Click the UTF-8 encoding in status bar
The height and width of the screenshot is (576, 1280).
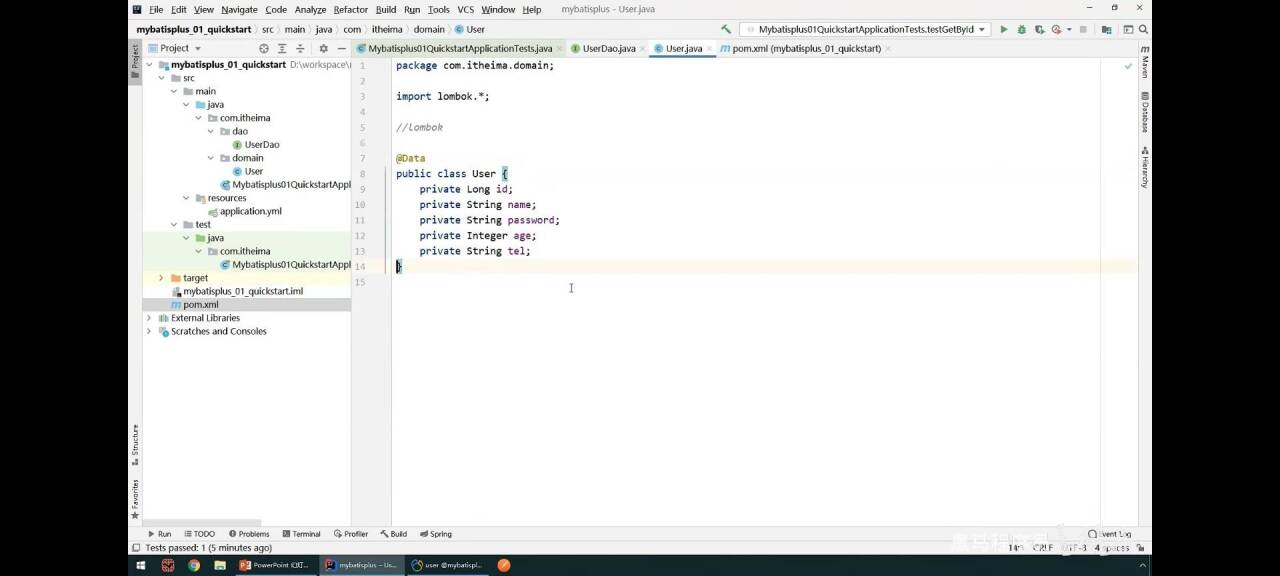pos(1075,548)
